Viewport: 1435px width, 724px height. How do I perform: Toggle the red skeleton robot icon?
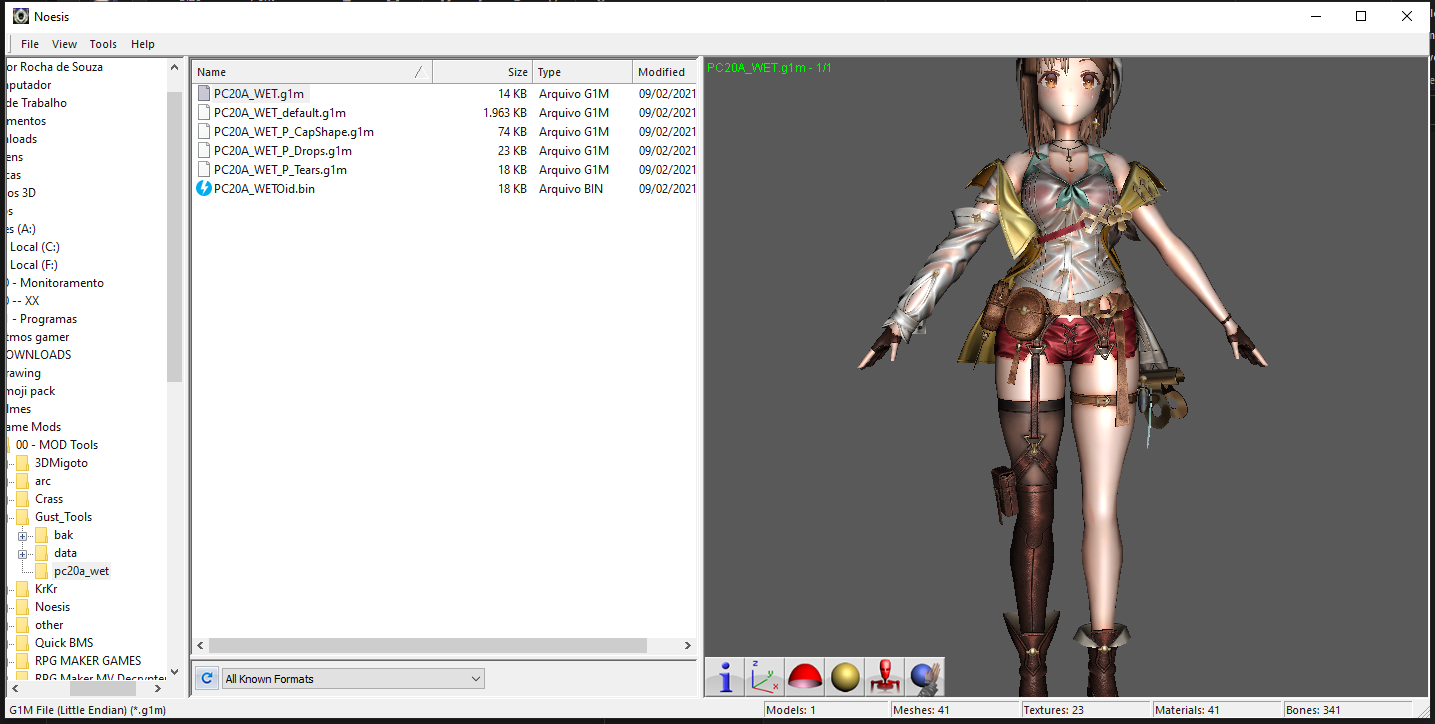(x=885, y=677)
